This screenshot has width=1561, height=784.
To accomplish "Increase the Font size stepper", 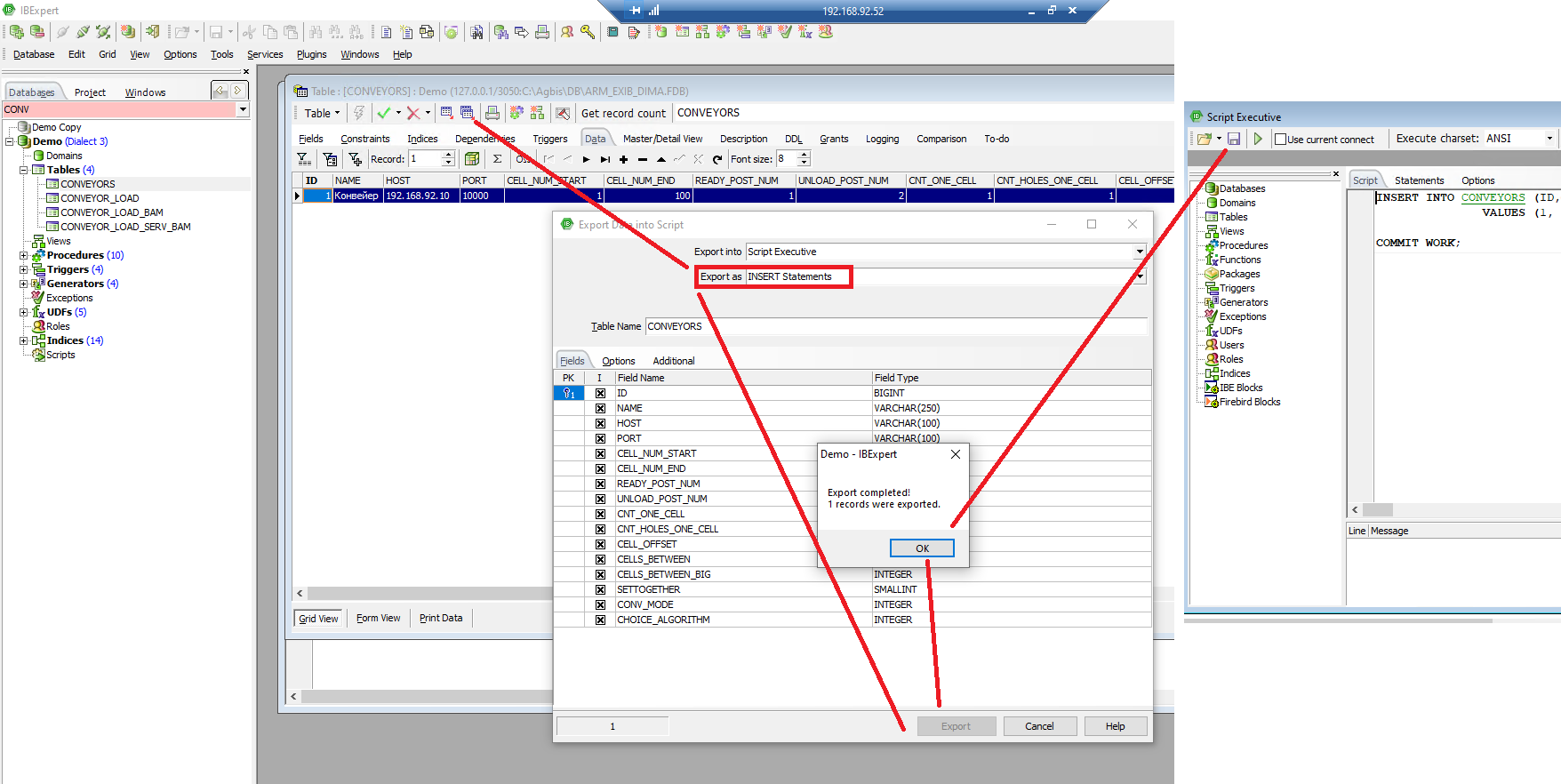I will [805, 155].
